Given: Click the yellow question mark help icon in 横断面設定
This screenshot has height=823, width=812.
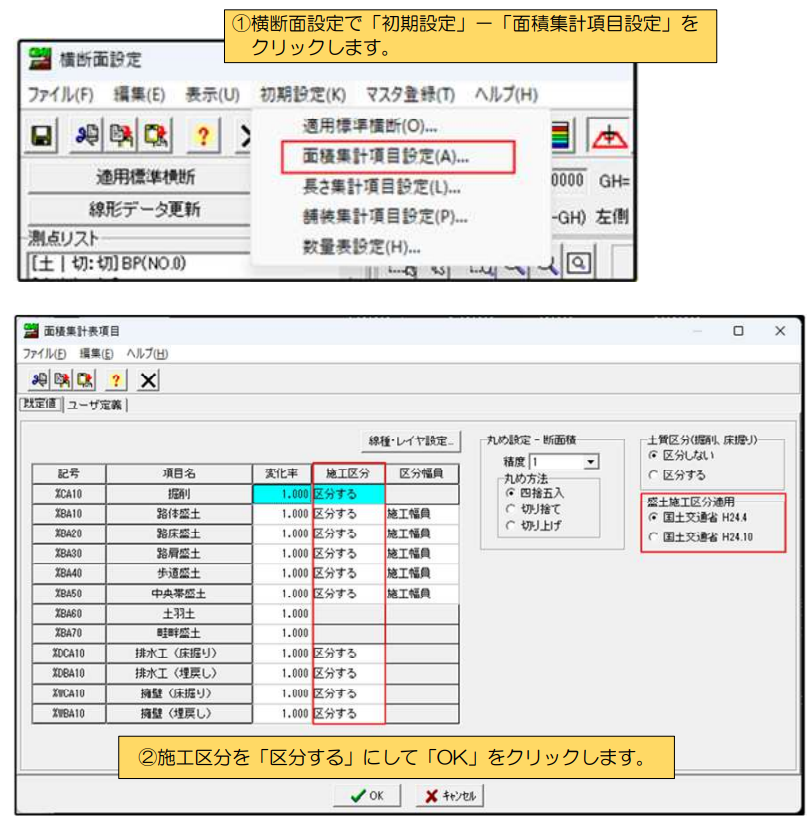Looking at the screenshot, I should click(203, 135).
